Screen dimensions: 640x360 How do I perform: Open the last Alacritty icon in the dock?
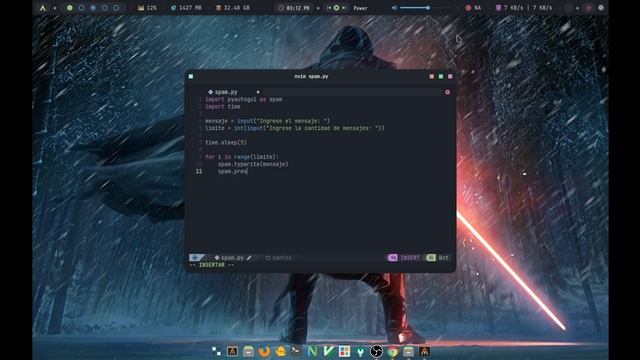(x=424, y=351)
